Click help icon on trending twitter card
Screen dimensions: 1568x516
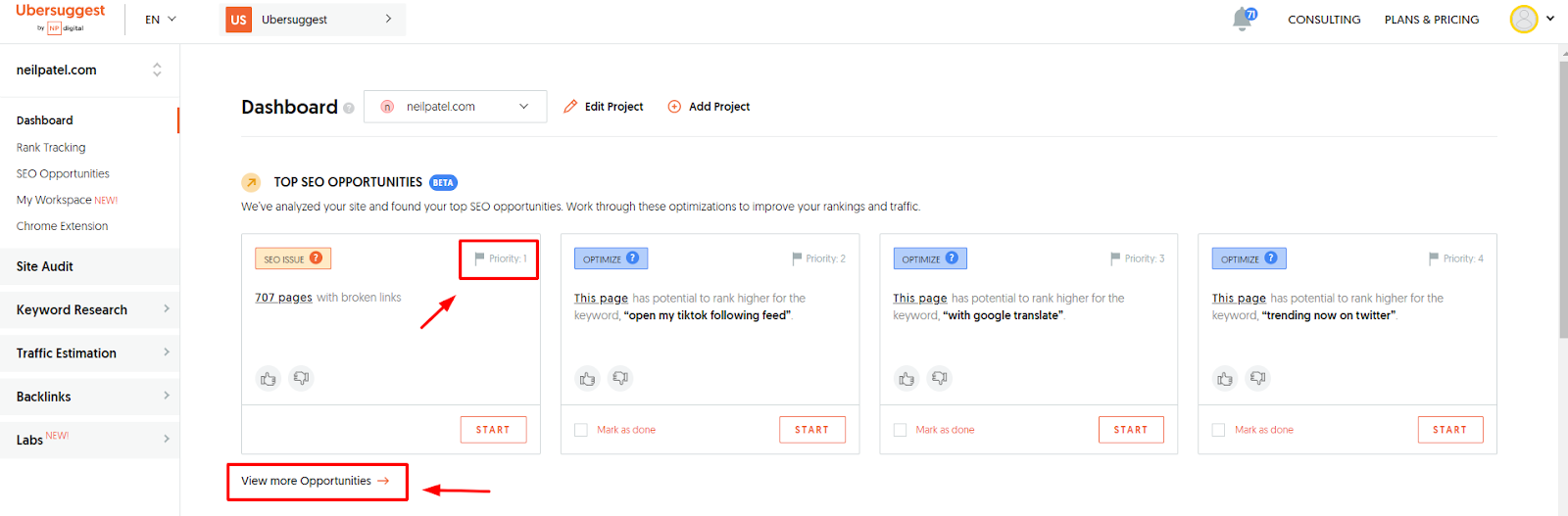coord(1271,258)
